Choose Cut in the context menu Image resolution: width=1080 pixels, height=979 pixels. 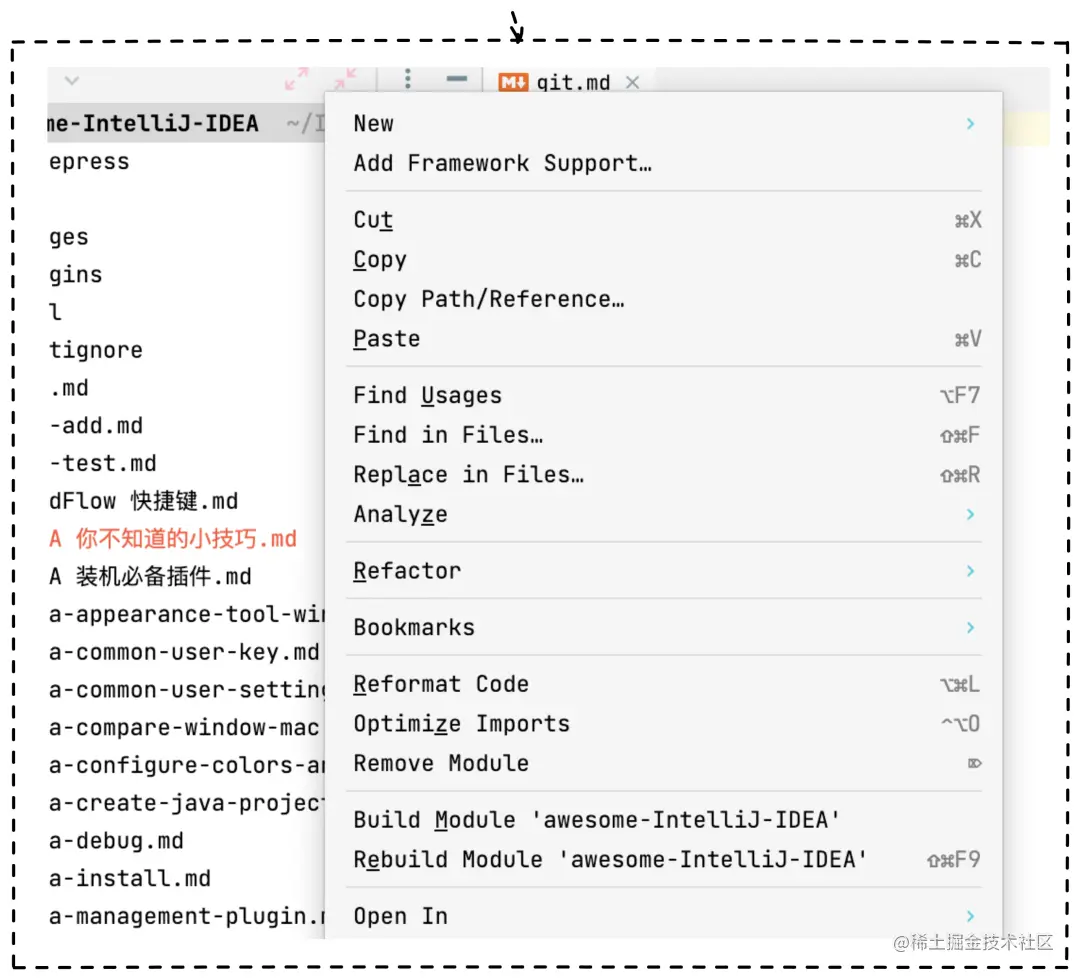(x=664, y=220)
